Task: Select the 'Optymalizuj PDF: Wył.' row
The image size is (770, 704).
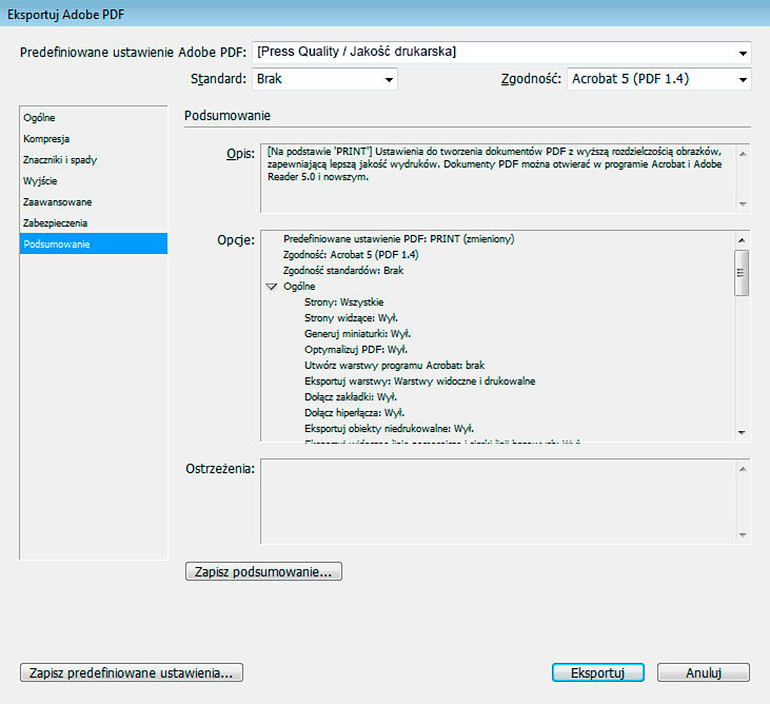Action: [x=356, y=350]
